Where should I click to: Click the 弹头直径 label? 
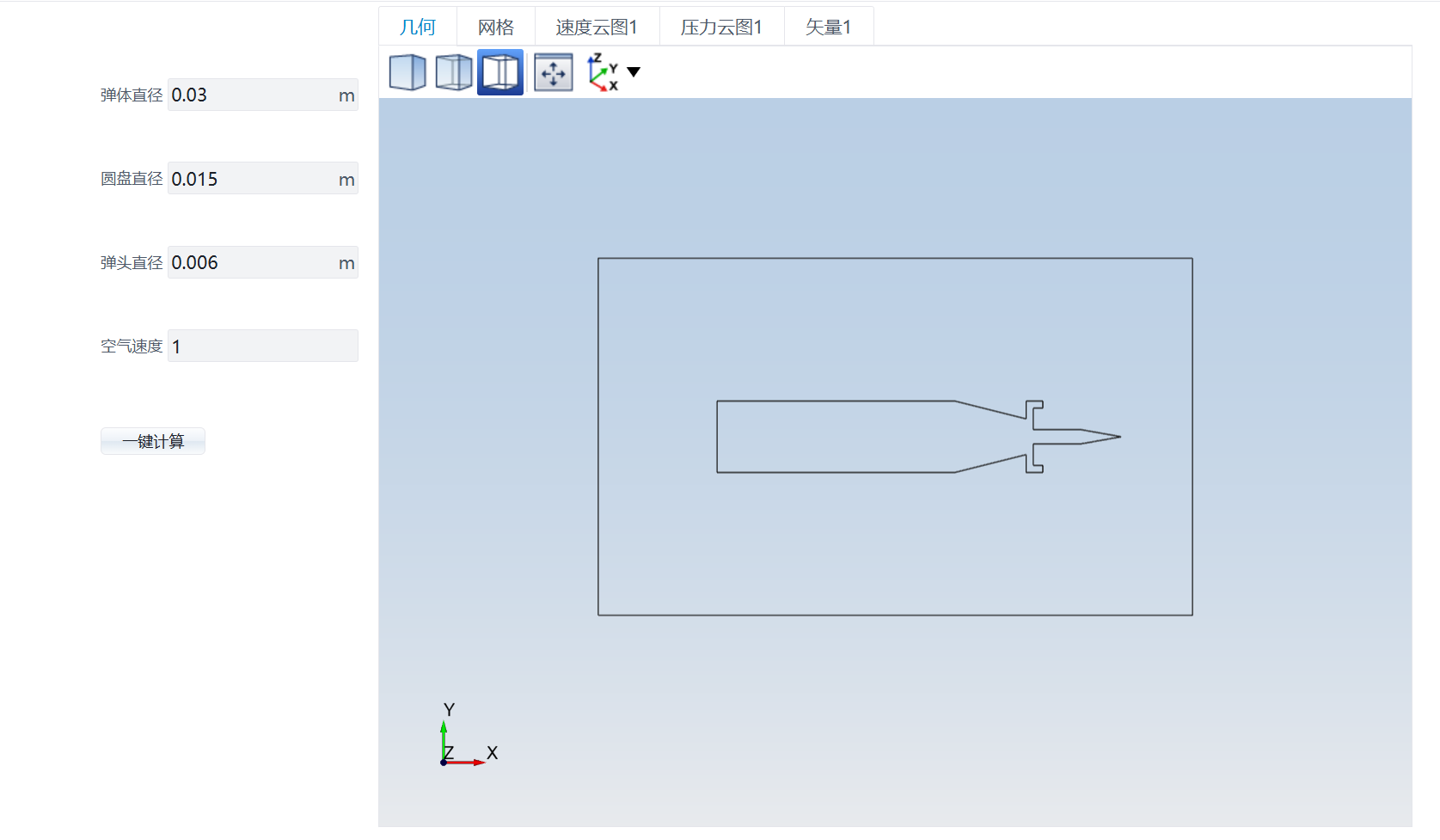click(x=132, y=263)
